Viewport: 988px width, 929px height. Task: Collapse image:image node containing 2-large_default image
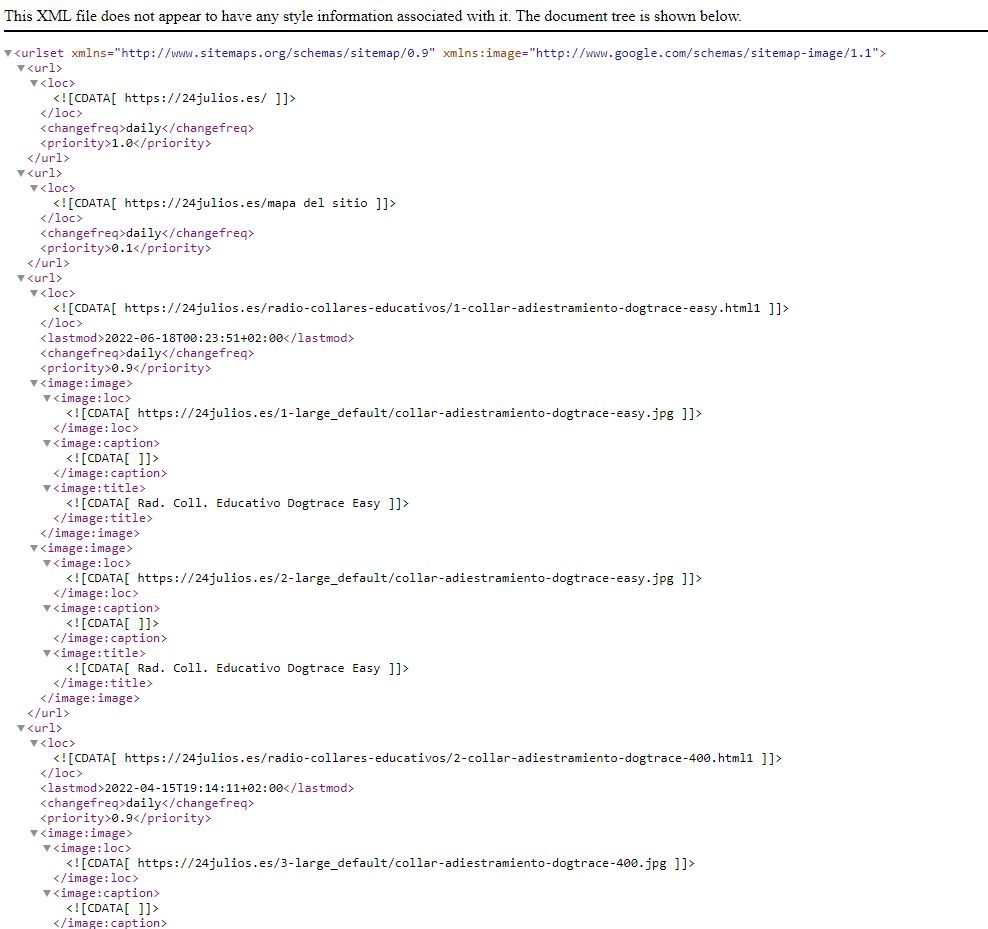click(x=34, y=548)
